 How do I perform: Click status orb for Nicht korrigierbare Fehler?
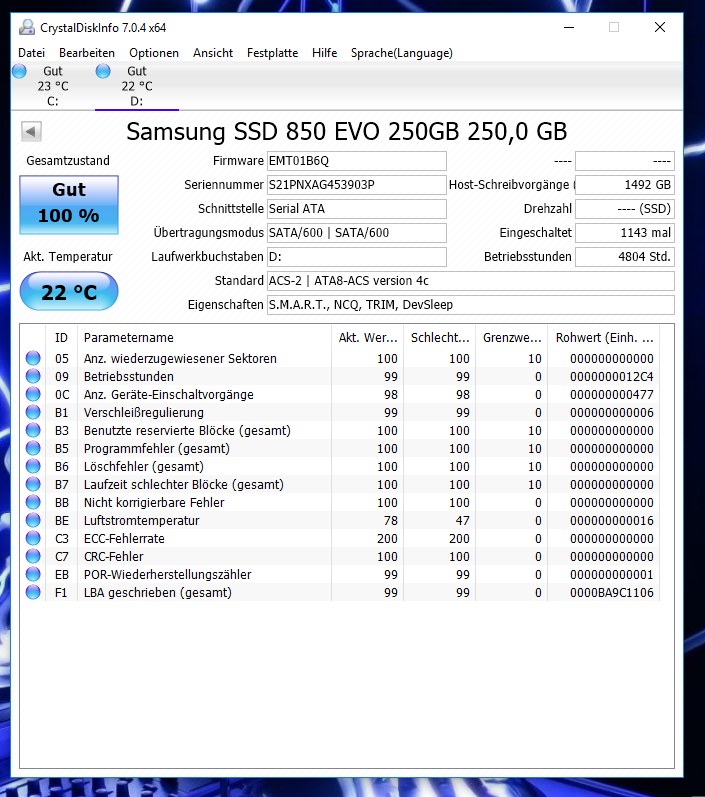[33, 502]
